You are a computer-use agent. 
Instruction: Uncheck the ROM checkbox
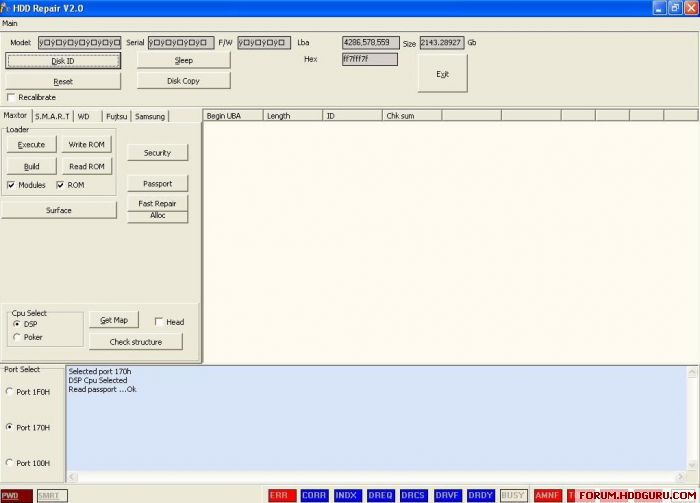[60, 185]
